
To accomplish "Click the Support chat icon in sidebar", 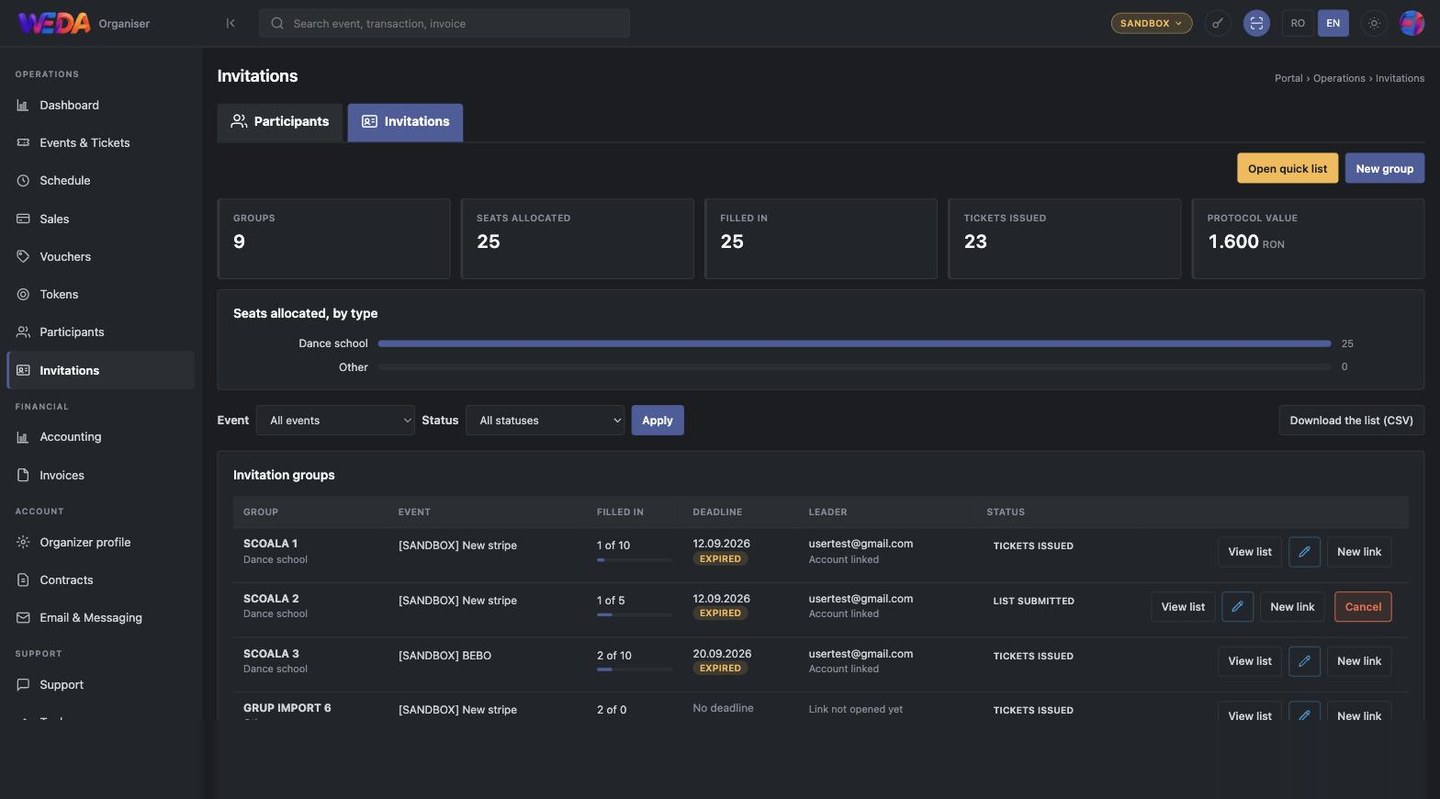I will [23, 685].
